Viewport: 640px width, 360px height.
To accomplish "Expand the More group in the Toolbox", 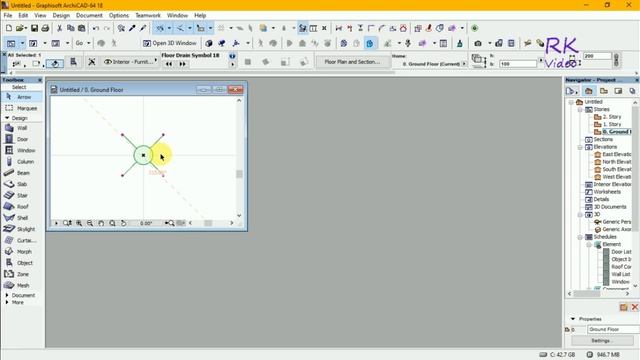I will point(7,302).
